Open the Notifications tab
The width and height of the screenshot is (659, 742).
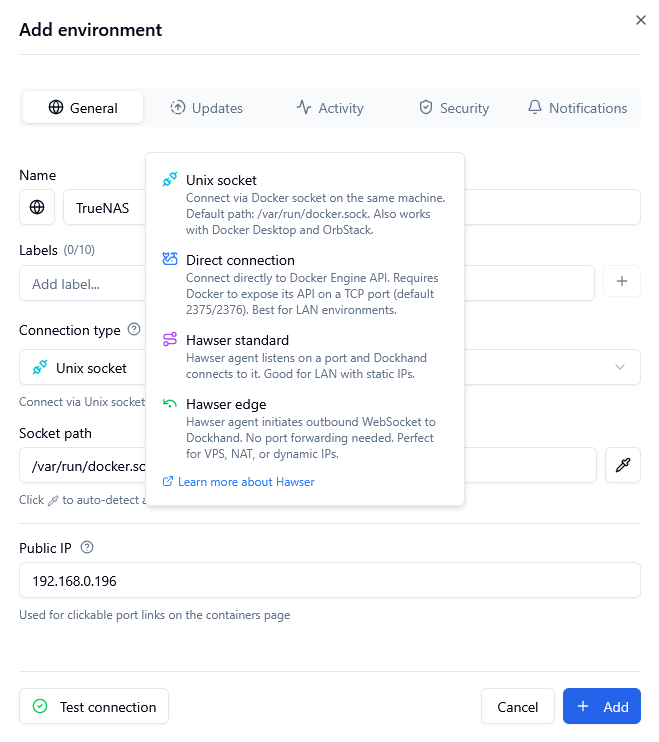[577, 108]
